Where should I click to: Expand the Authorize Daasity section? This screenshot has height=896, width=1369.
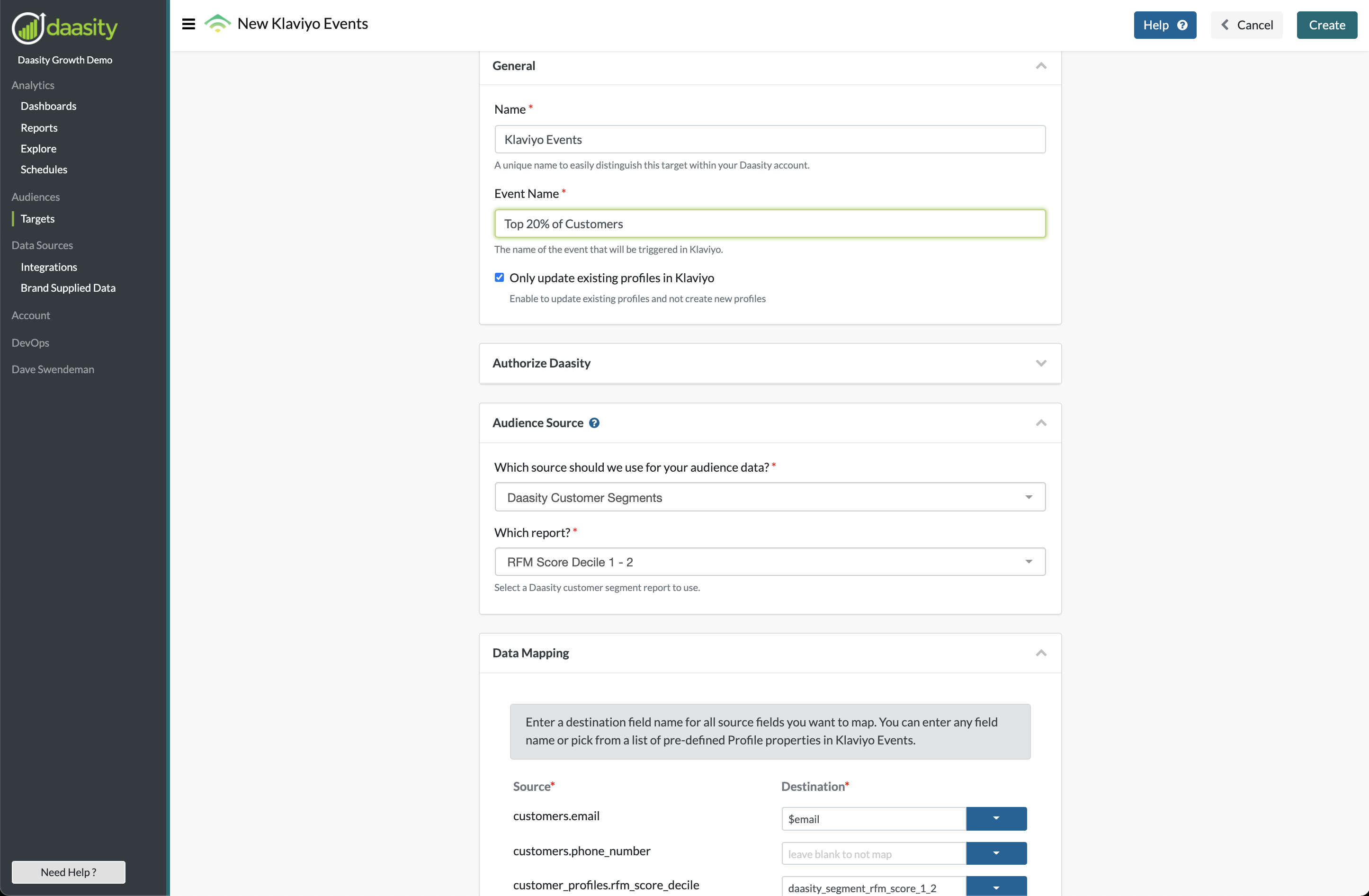pos(1040,363)
